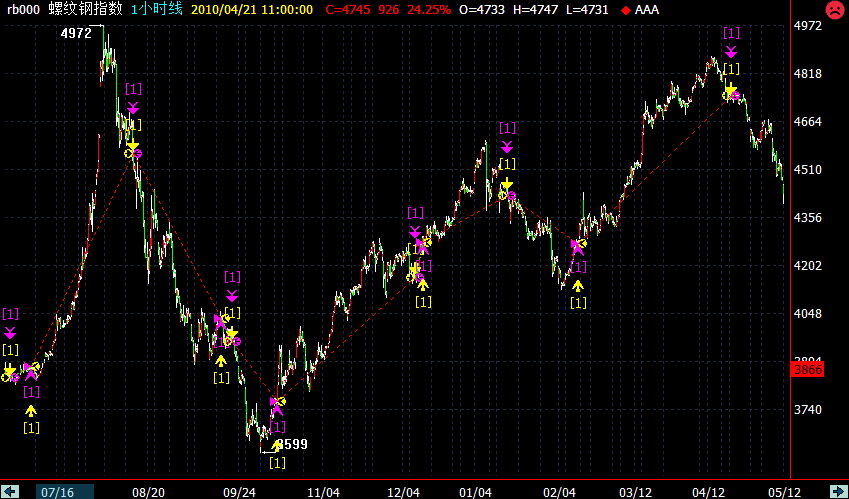Screen dimensions: 849x499
Task: Click the 4972 high price label
Action: click(76, 33)
